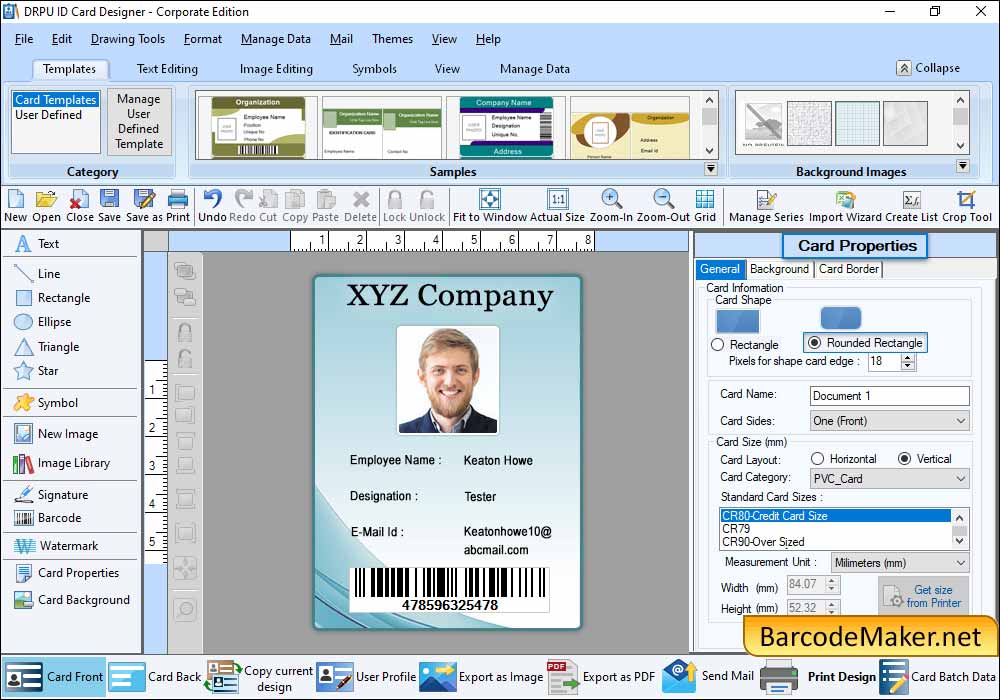This screenshot has height=700, width=1000.
Task: Collapse the ribbon panel
Action: [x=929, y=68]
